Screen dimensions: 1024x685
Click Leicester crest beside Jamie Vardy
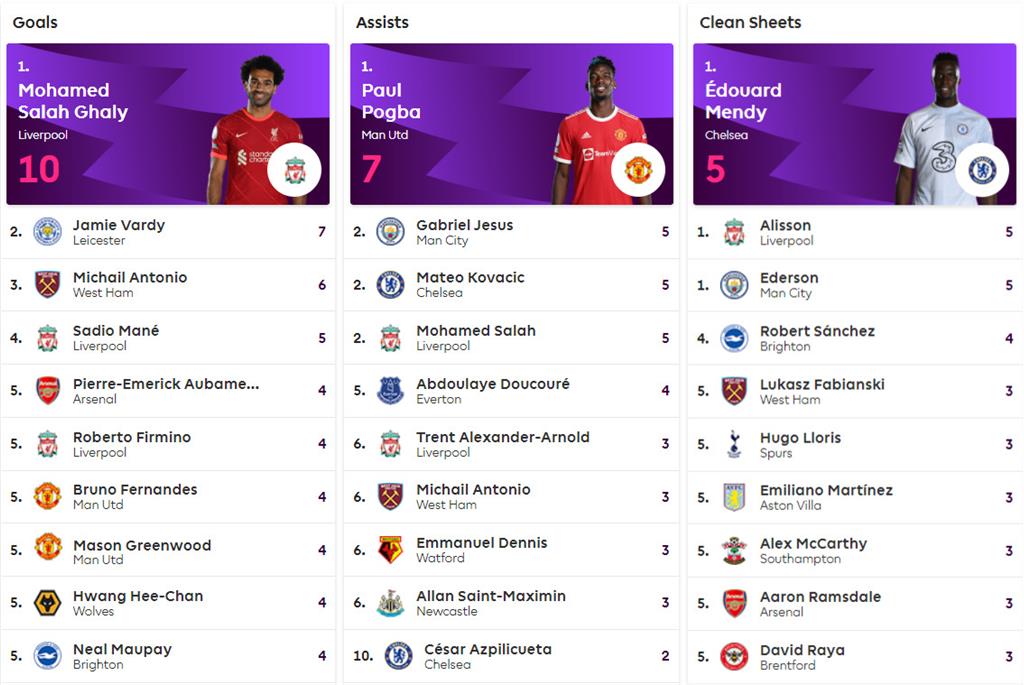[x=47, y=232]
